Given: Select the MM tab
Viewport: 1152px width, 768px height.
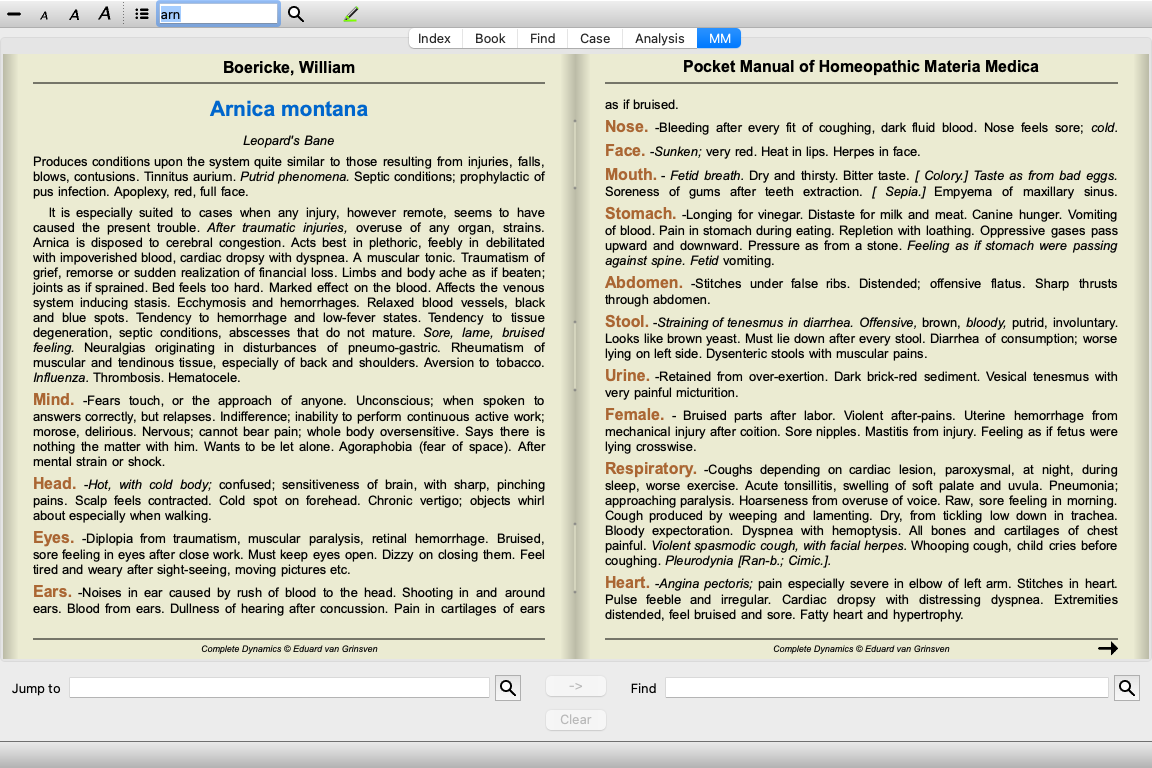Looking at the screenshot, I should [x=719, y=38].
